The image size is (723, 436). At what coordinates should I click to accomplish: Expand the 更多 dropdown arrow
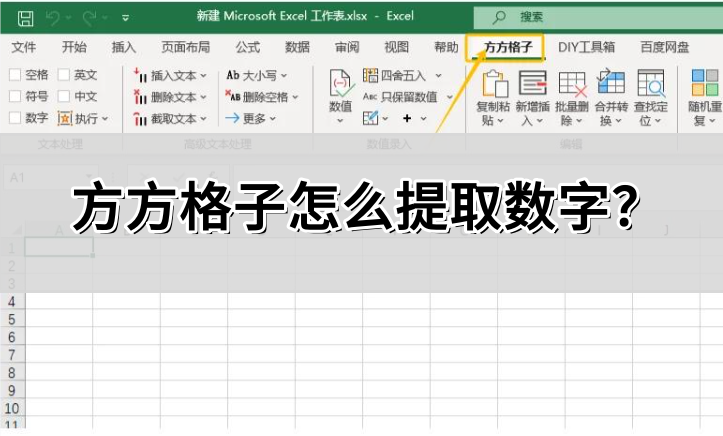tap(273, 119)
